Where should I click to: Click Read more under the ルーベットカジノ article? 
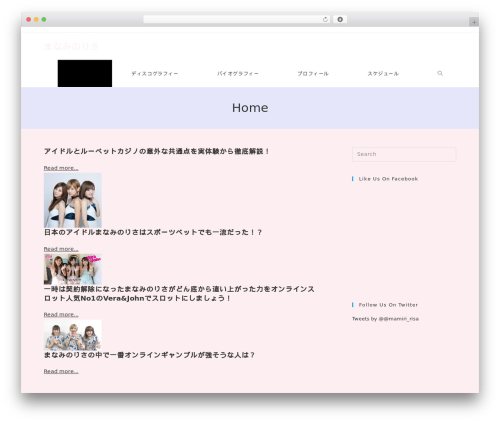[x=61, y=168]
